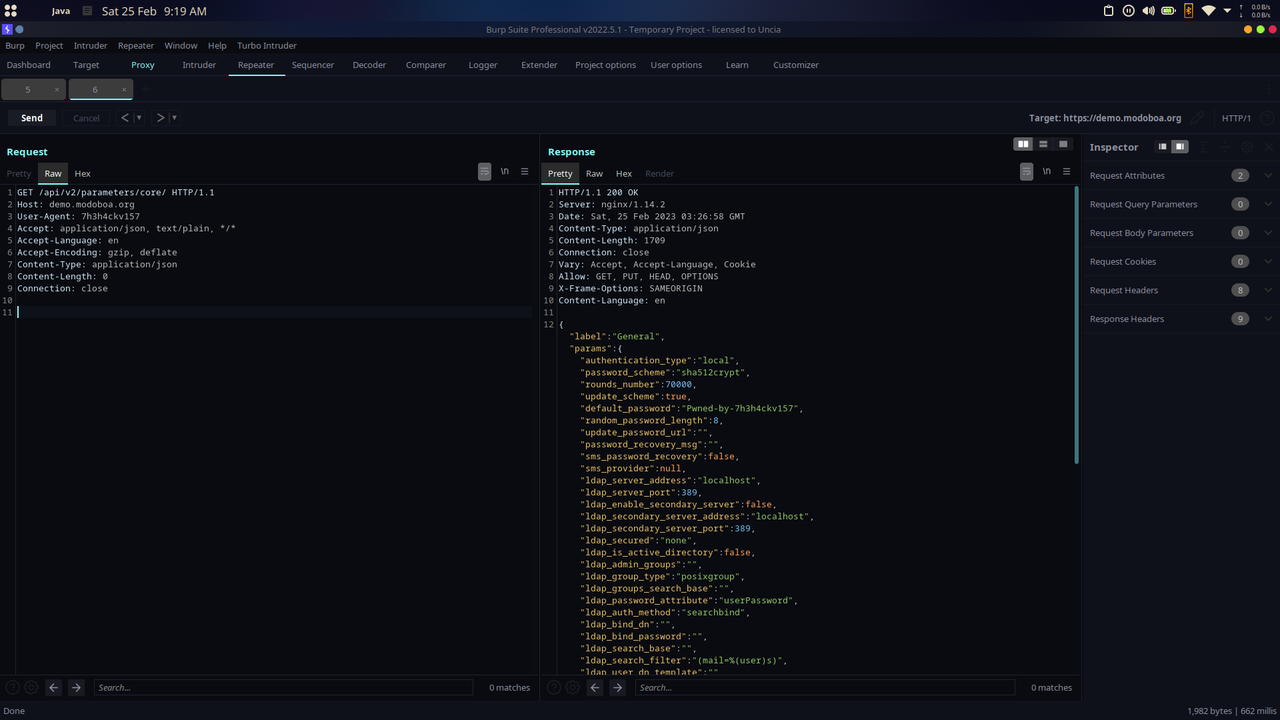
Task: Open system tray dropdown arrow
Action: [x=1227, y=11]
